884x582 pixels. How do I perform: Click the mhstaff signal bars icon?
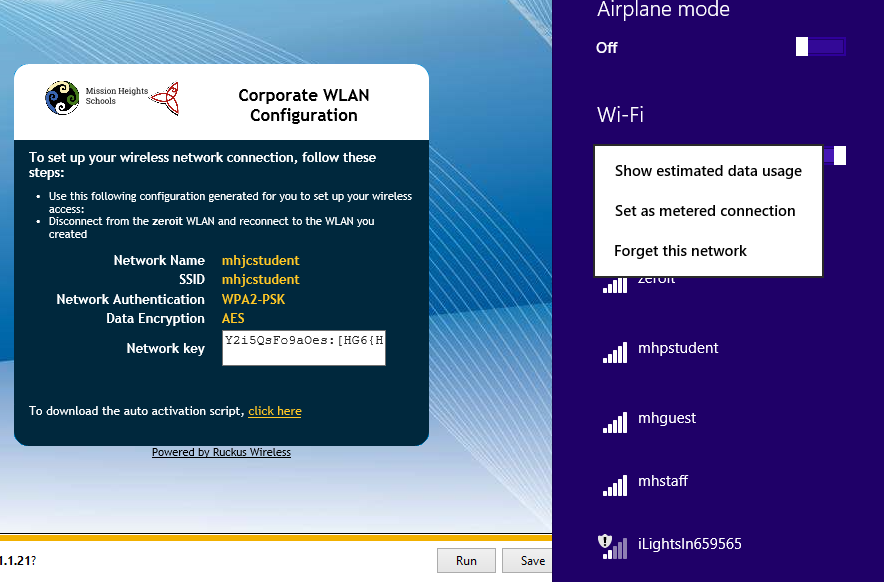point(614,484)
